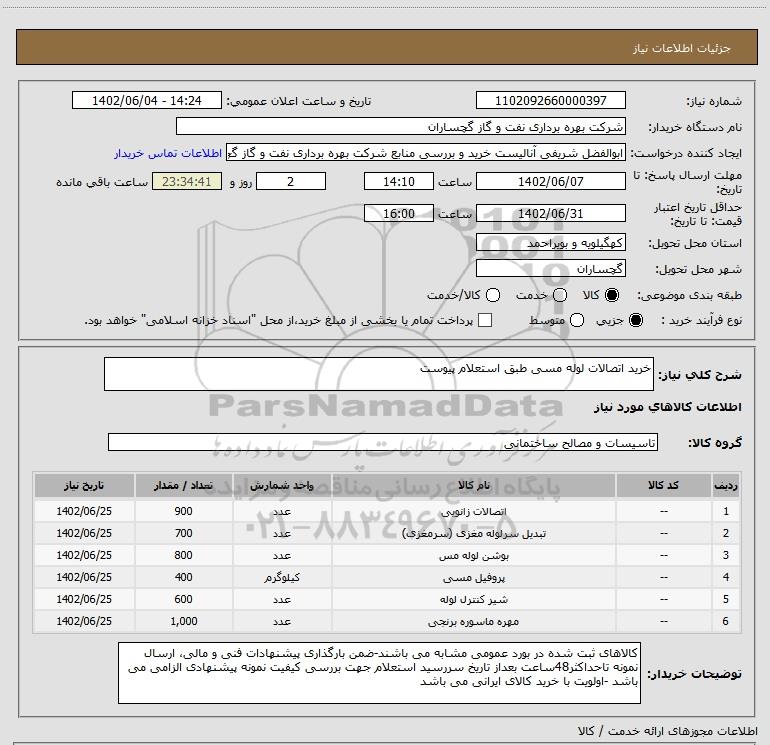Click the general need description textbox
The image size is (770, 745).
(379, 374)
